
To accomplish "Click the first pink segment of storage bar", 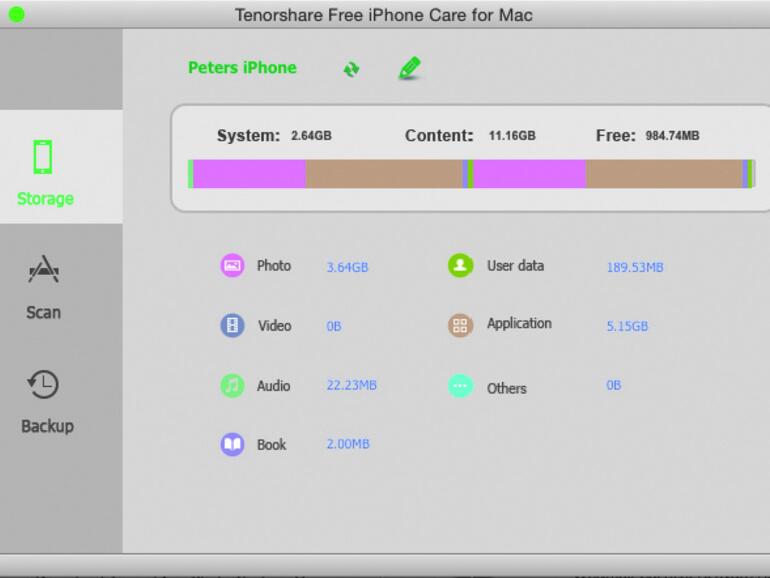I will 249,174.
